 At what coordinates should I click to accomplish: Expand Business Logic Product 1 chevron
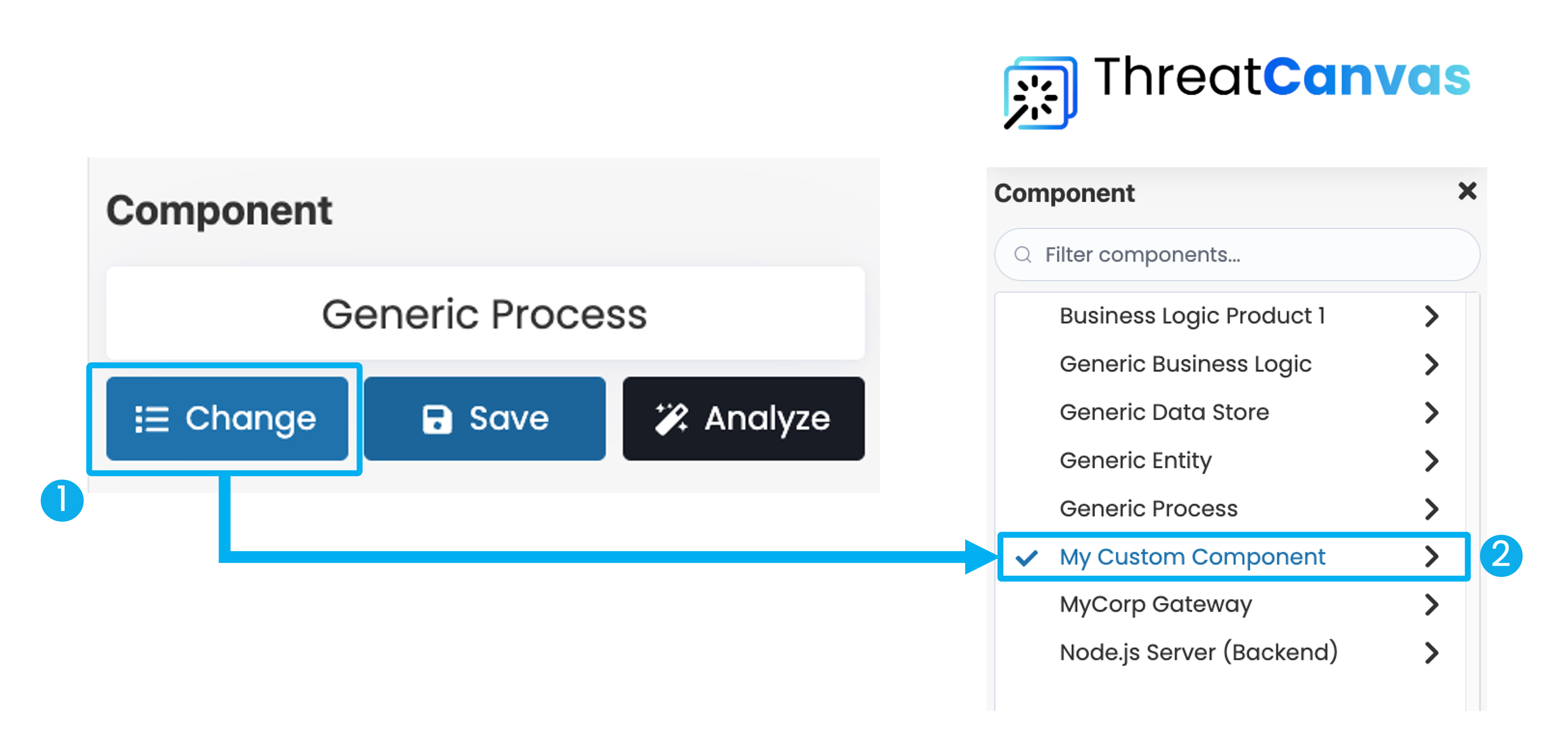pyautogui.click(x=1432, y=316)
